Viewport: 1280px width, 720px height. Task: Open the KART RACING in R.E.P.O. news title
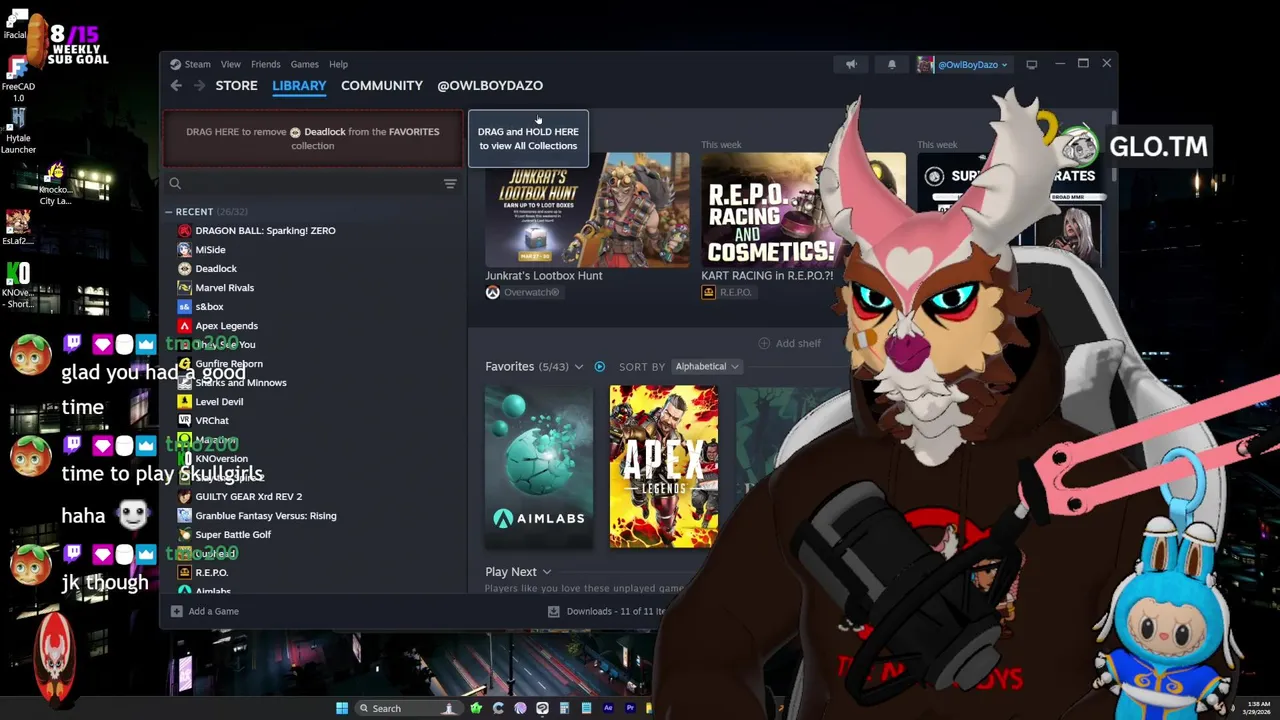click(x=767, y=276)
